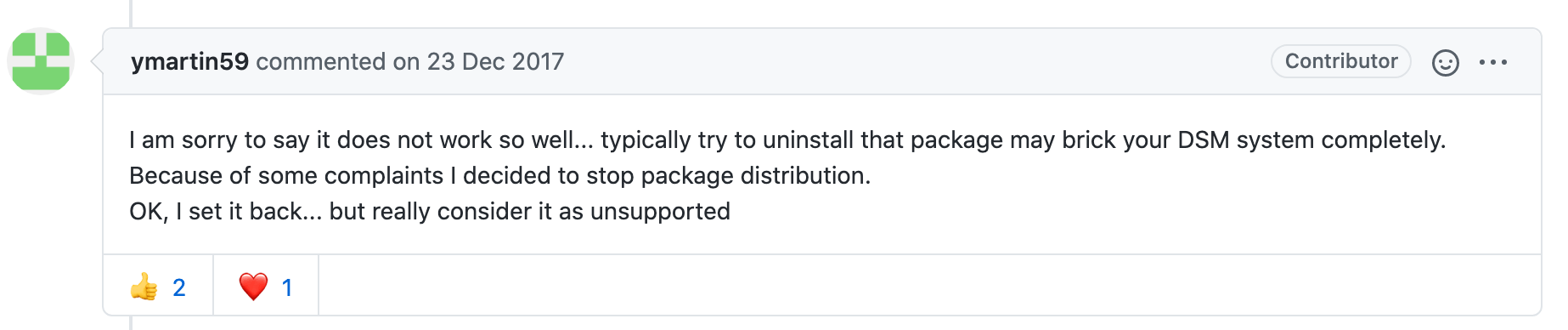The width and height of the screenshot is (1568, 330).
Task: Click the ymartin59 username link
Action: coord(189,61)
